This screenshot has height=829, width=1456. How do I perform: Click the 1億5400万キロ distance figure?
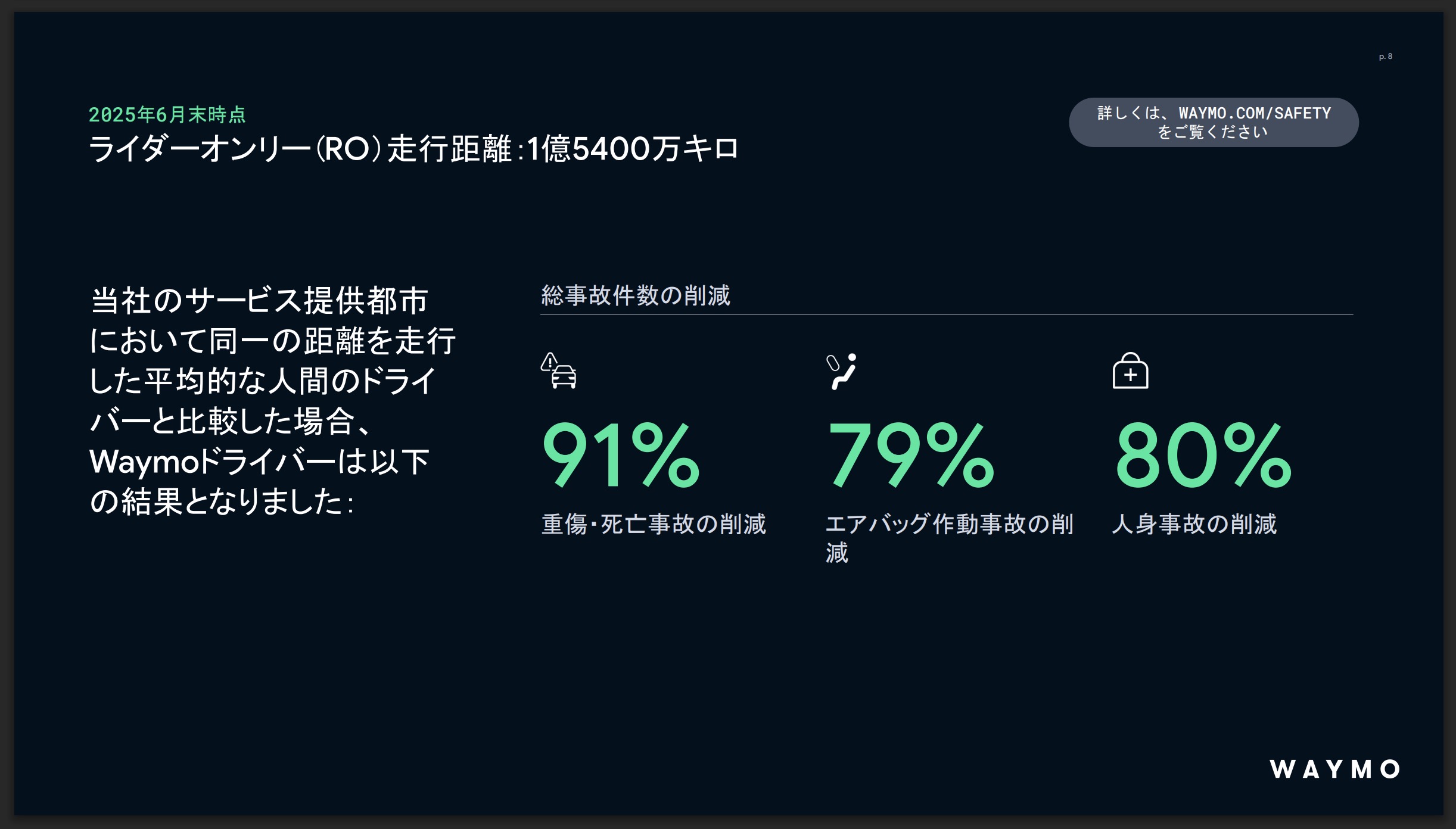[x=633, y=149]
